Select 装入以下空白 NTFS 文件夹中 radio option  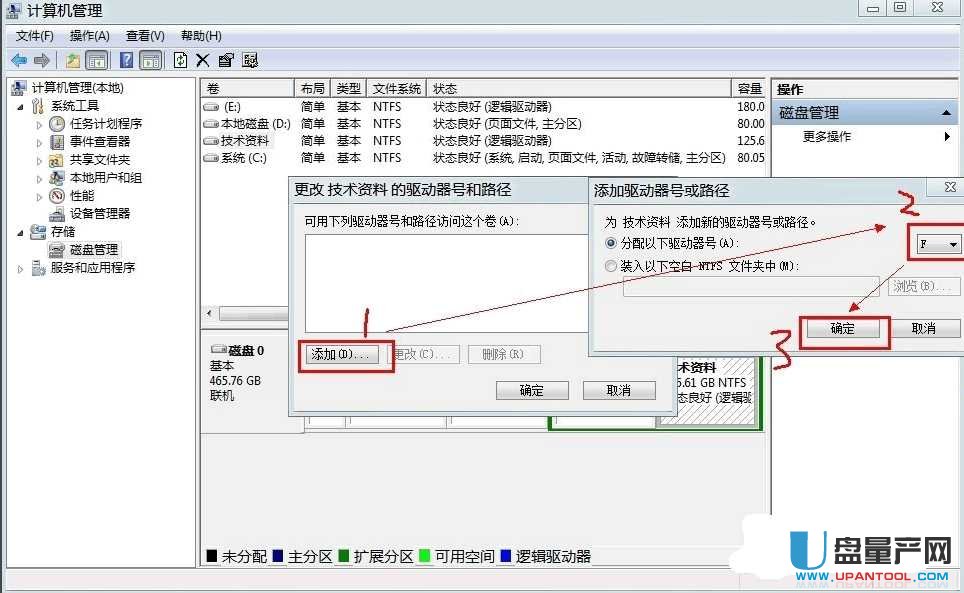tap(612, 266)
